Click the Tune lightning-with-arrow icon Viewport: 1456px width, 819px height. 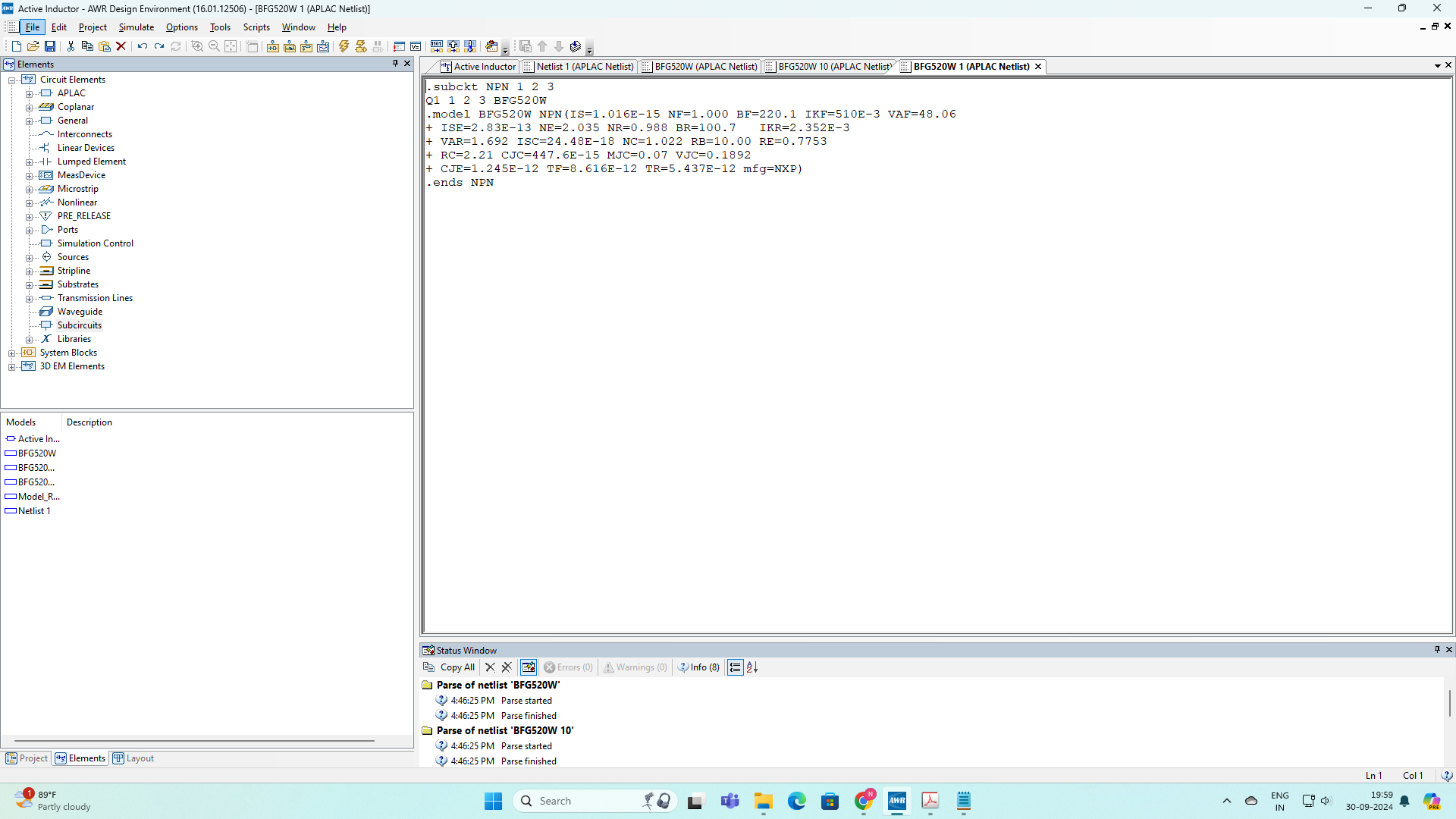point(361,46)
